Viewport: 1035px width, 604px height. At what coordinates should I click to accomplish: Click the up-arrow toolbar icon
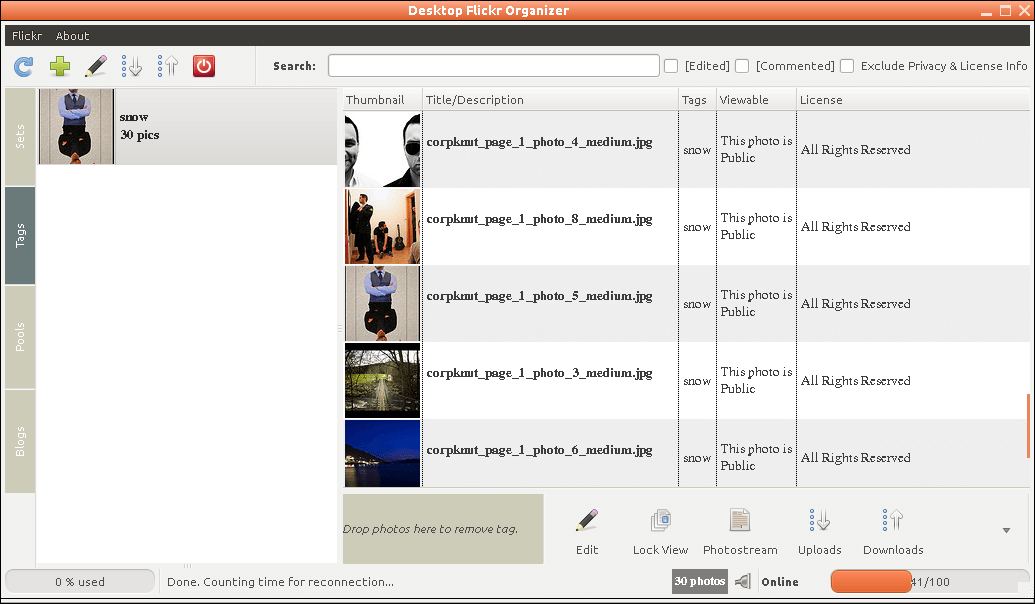(168, 66)
